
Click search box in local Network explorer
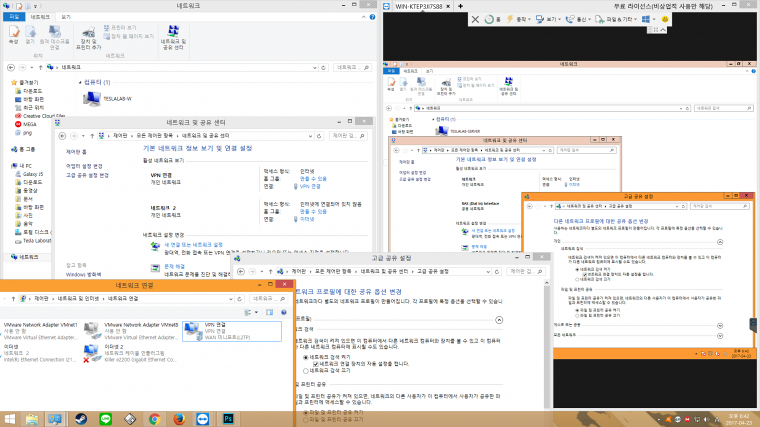[353, 68]
